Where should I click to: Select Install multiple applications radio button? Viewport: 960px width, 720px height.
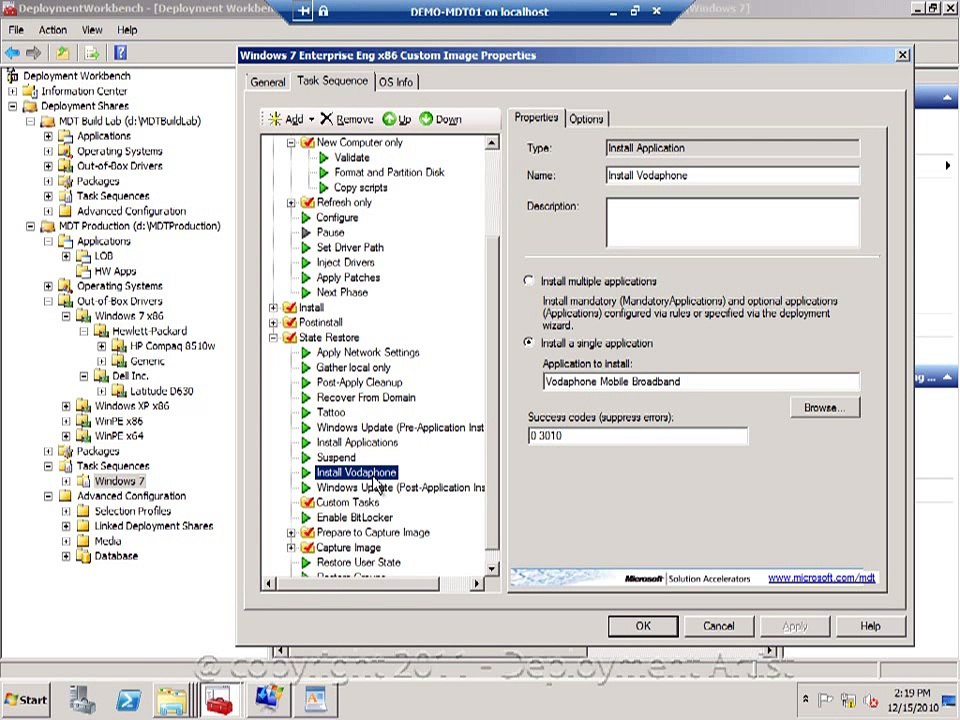point(529,281)
